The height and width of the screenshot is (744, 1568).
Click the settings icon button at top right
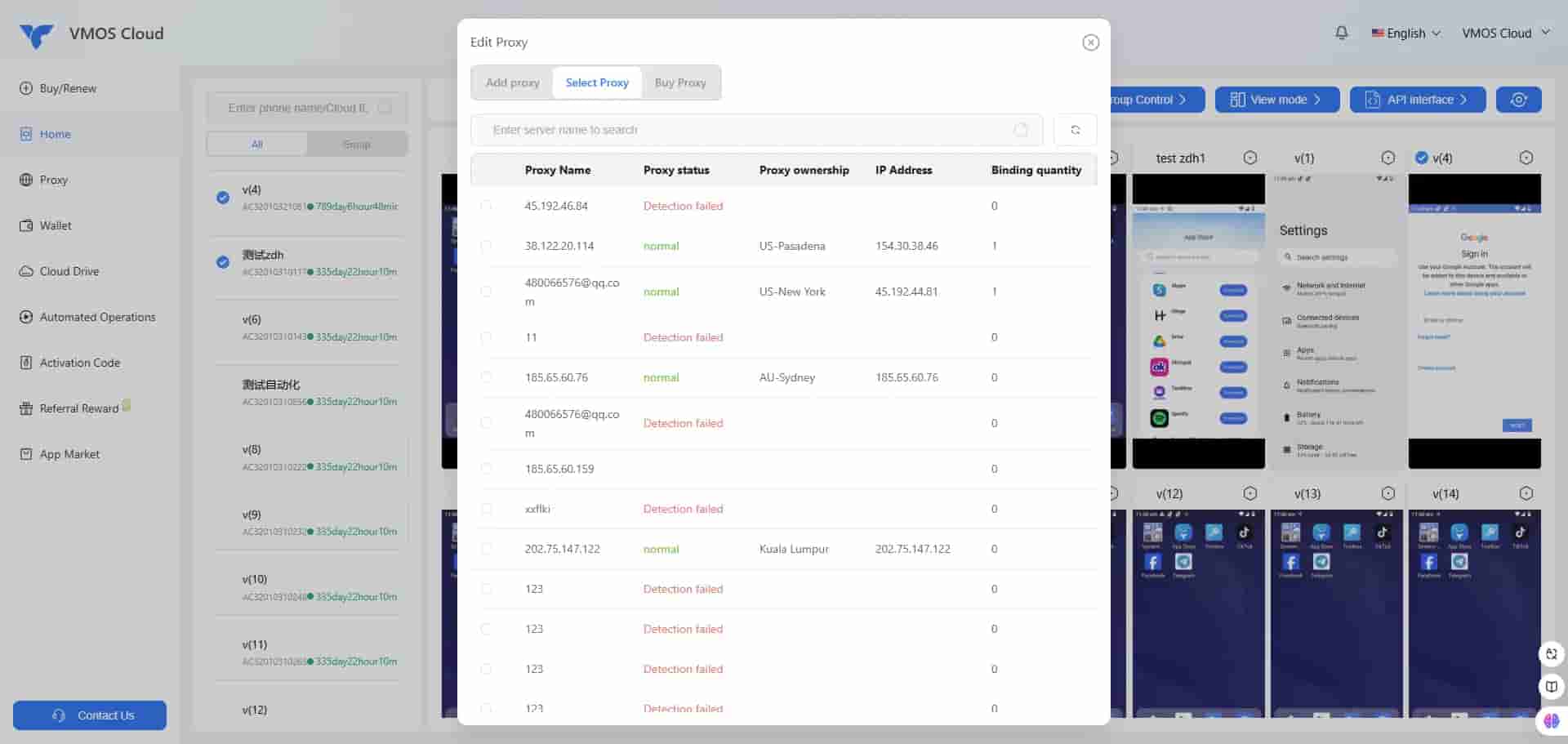tap(1518, 100)
